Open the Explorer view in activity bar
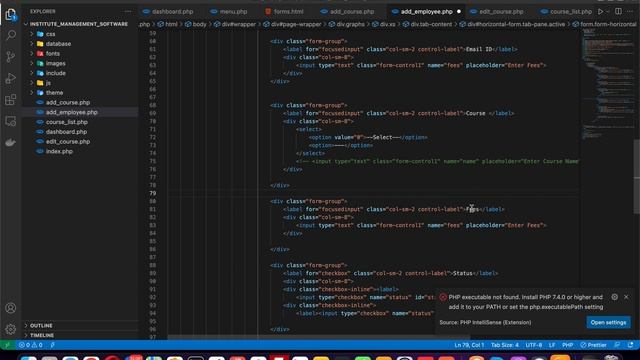The width and height of the screenshot is (640, 360). point(11,14)
